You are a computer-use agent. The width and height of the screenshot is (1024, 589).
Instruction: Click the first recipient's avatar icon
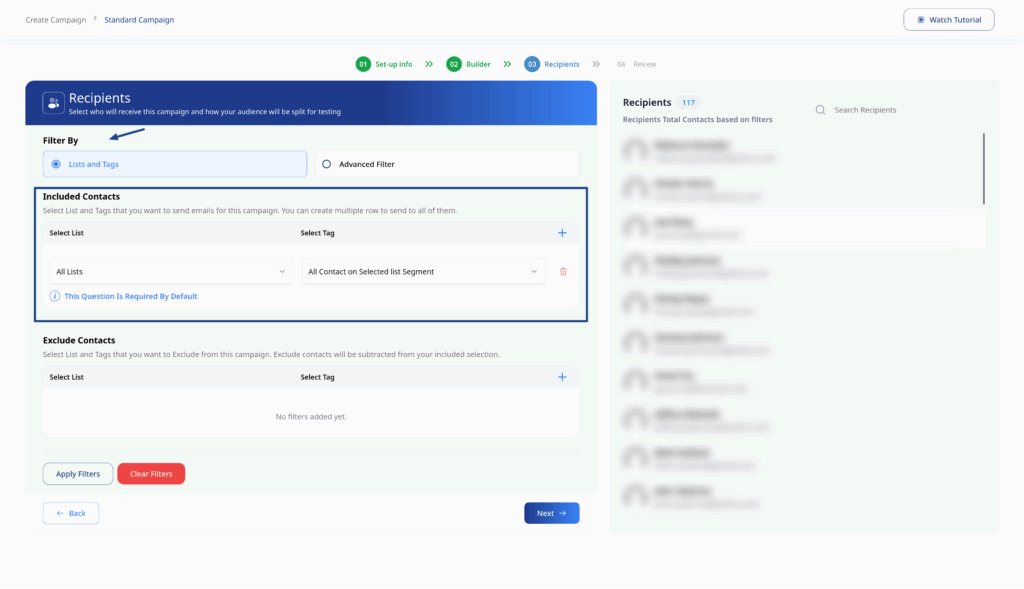point(634,150)
